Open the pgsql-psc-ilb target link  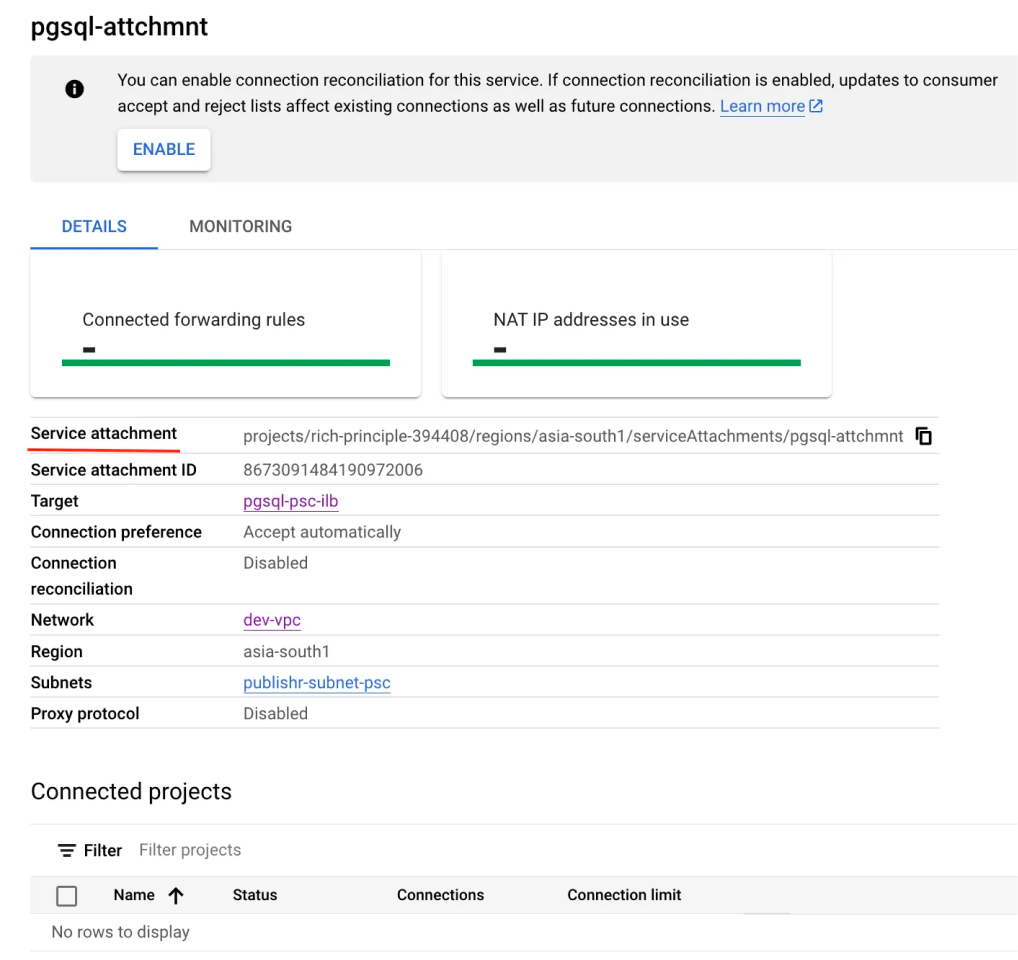[290, 500]
